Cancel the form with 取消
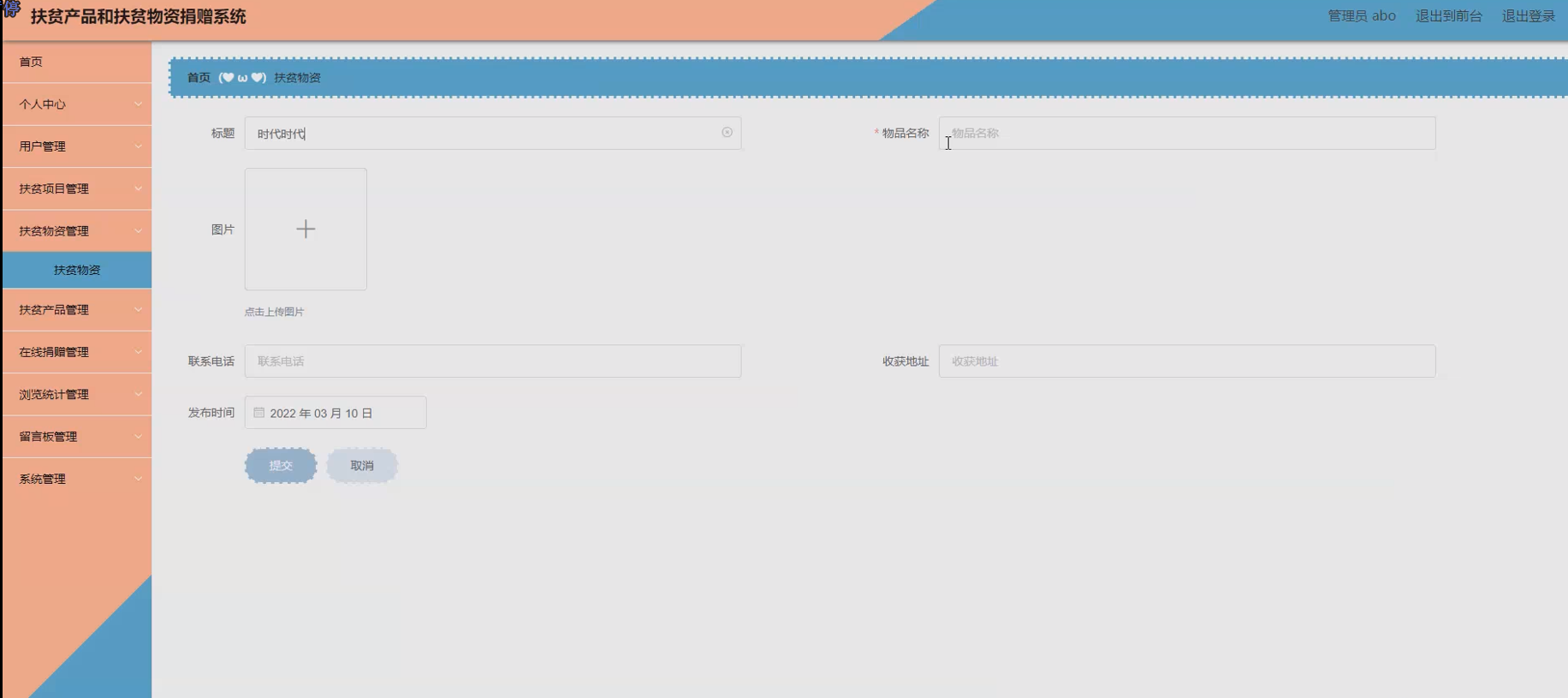 point(362,466)
